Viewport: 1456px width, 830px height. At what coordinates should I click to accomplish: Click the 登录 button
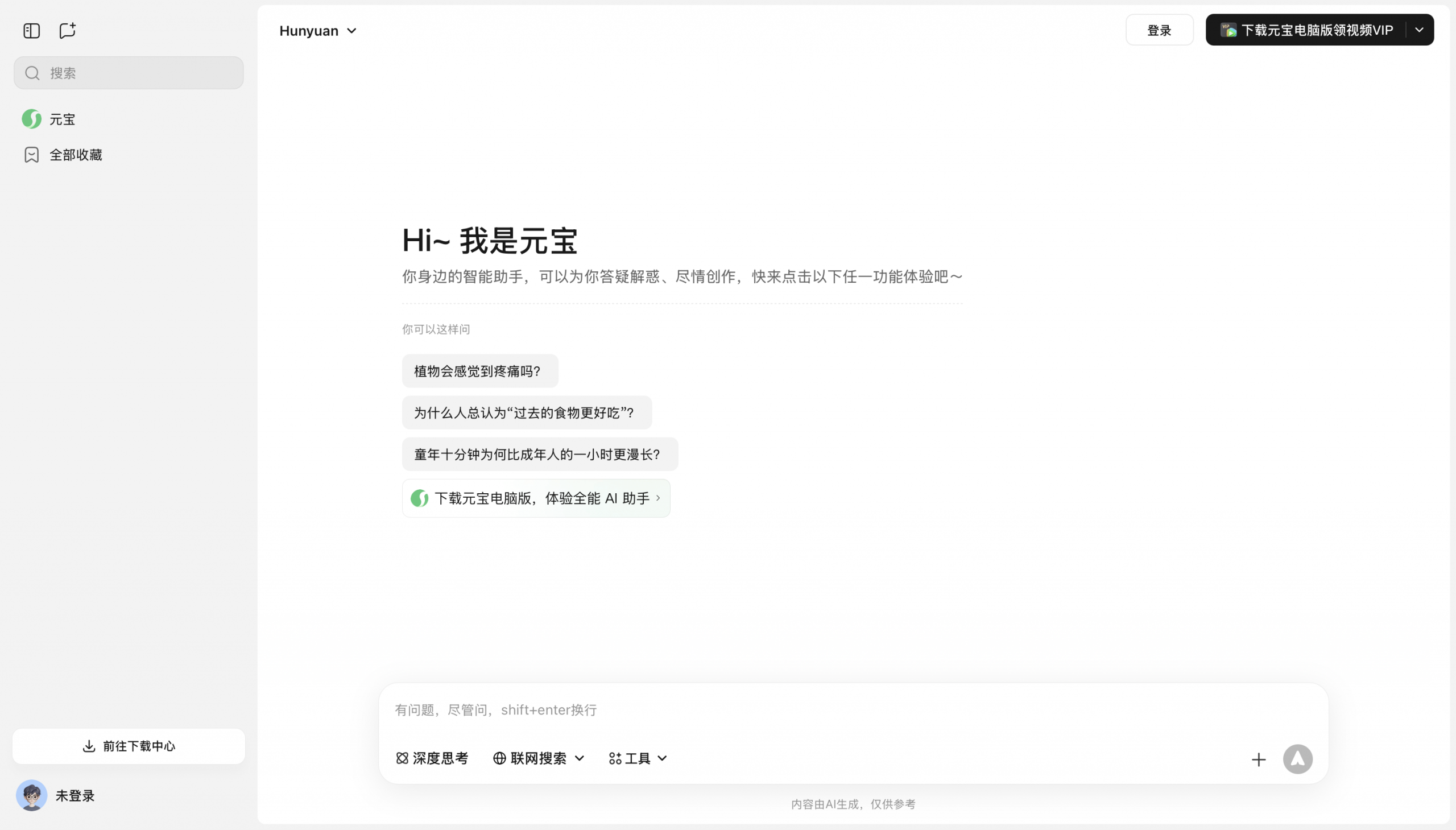[x=1159, y=30]
